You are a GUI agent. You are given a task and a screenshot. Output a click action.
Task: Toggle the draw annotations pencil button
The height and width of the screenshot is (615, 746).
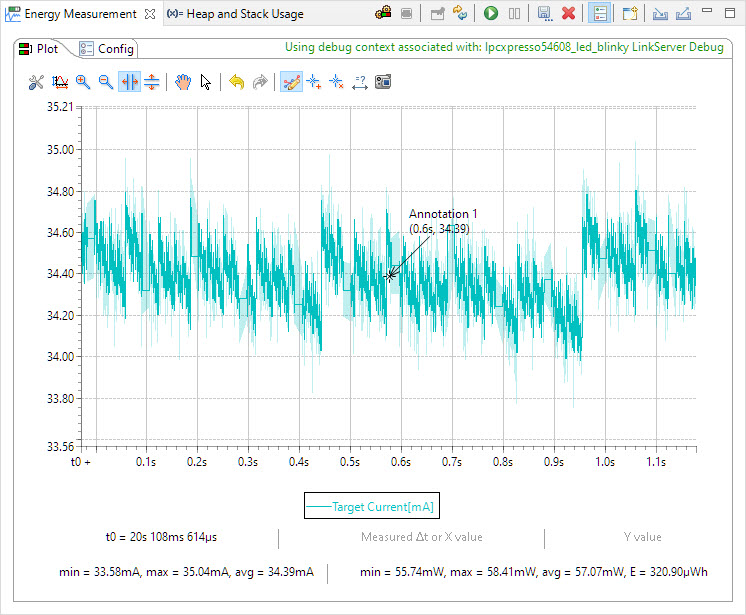291,82
